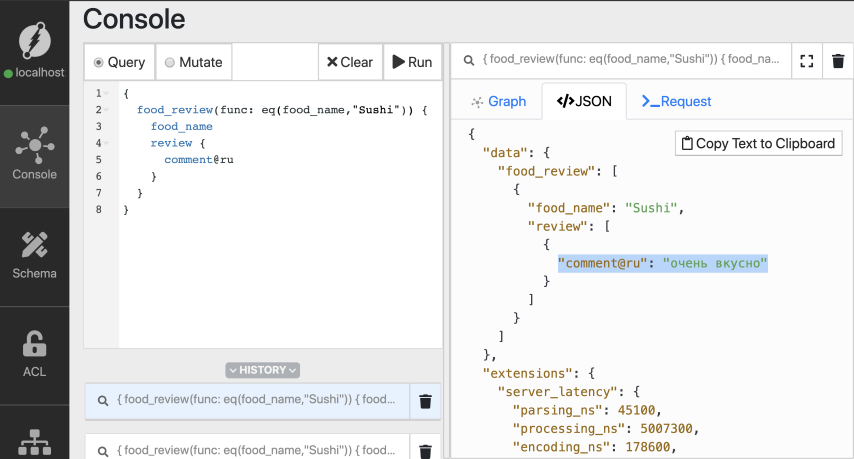The height and width of the screenshot is (459, 854).
Task: Open the ACL lock section
Action: point(34,355)
